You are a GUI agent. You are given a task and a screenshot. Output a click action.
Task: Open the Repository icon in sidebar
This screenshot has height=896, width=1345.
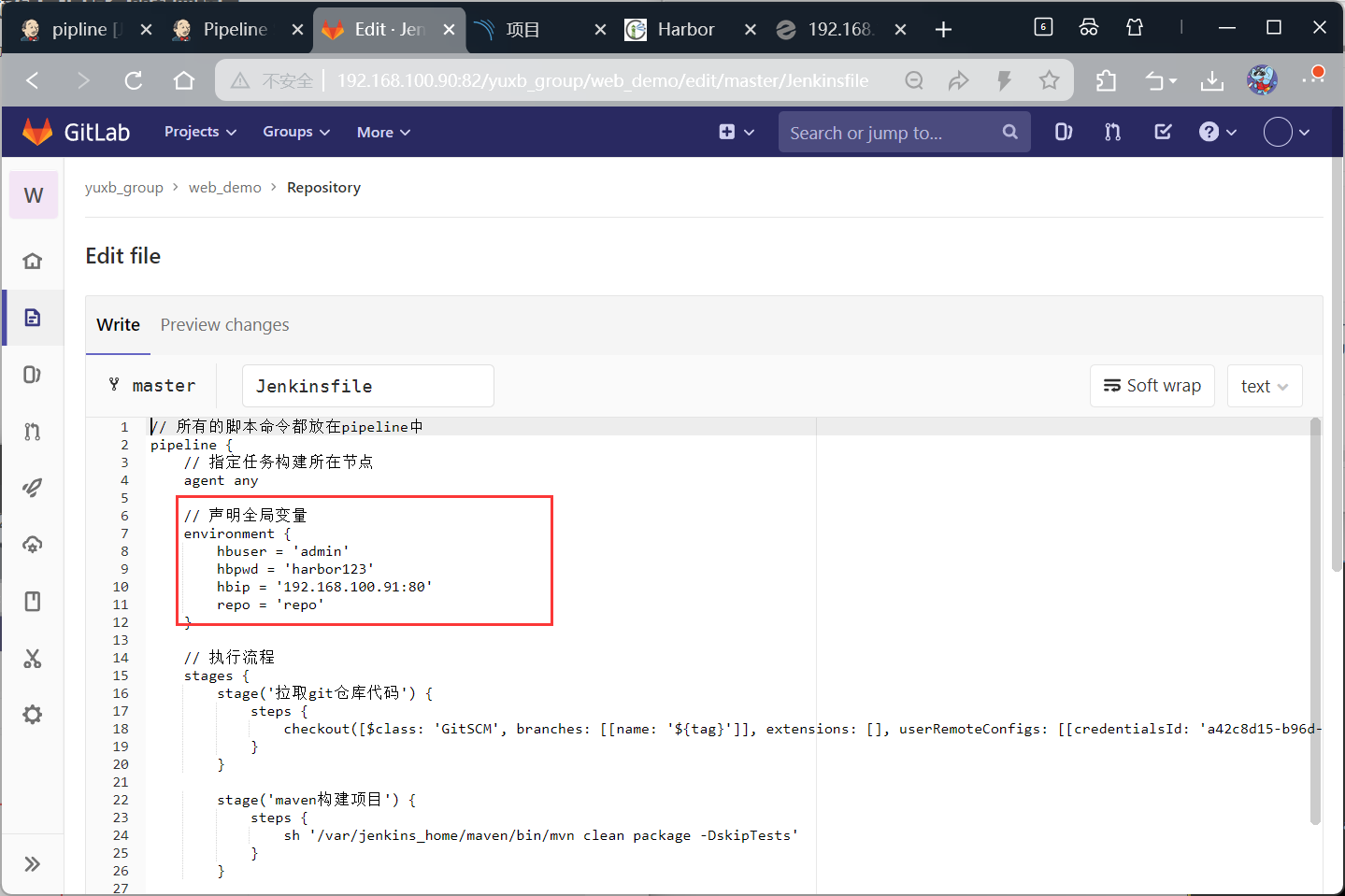[33, 318]
